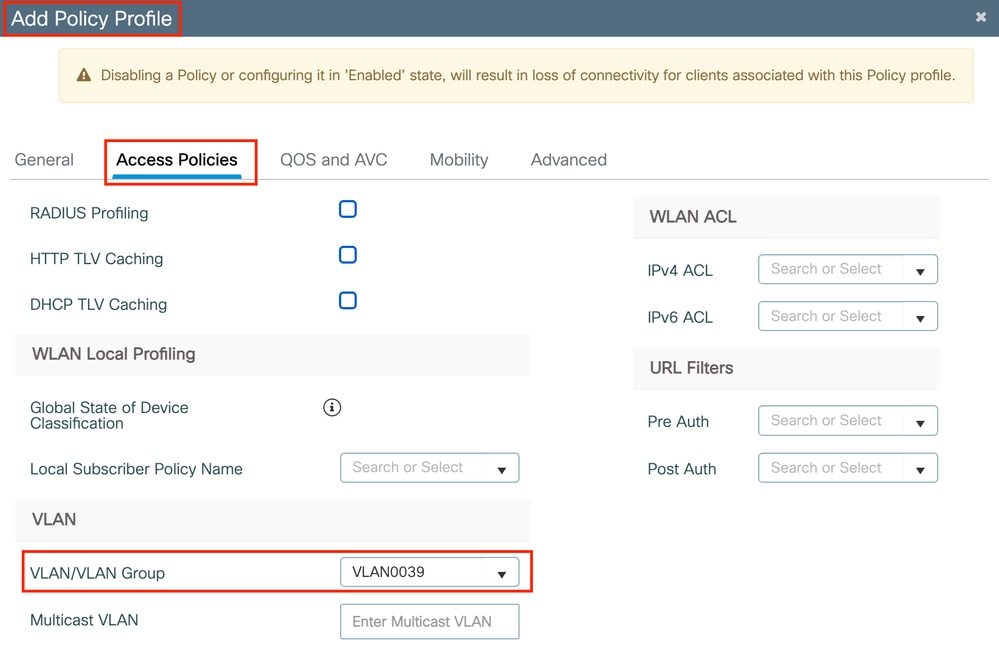
Task: Switch to the General tab
Action: pyautogui.click(x=44, y=160)
